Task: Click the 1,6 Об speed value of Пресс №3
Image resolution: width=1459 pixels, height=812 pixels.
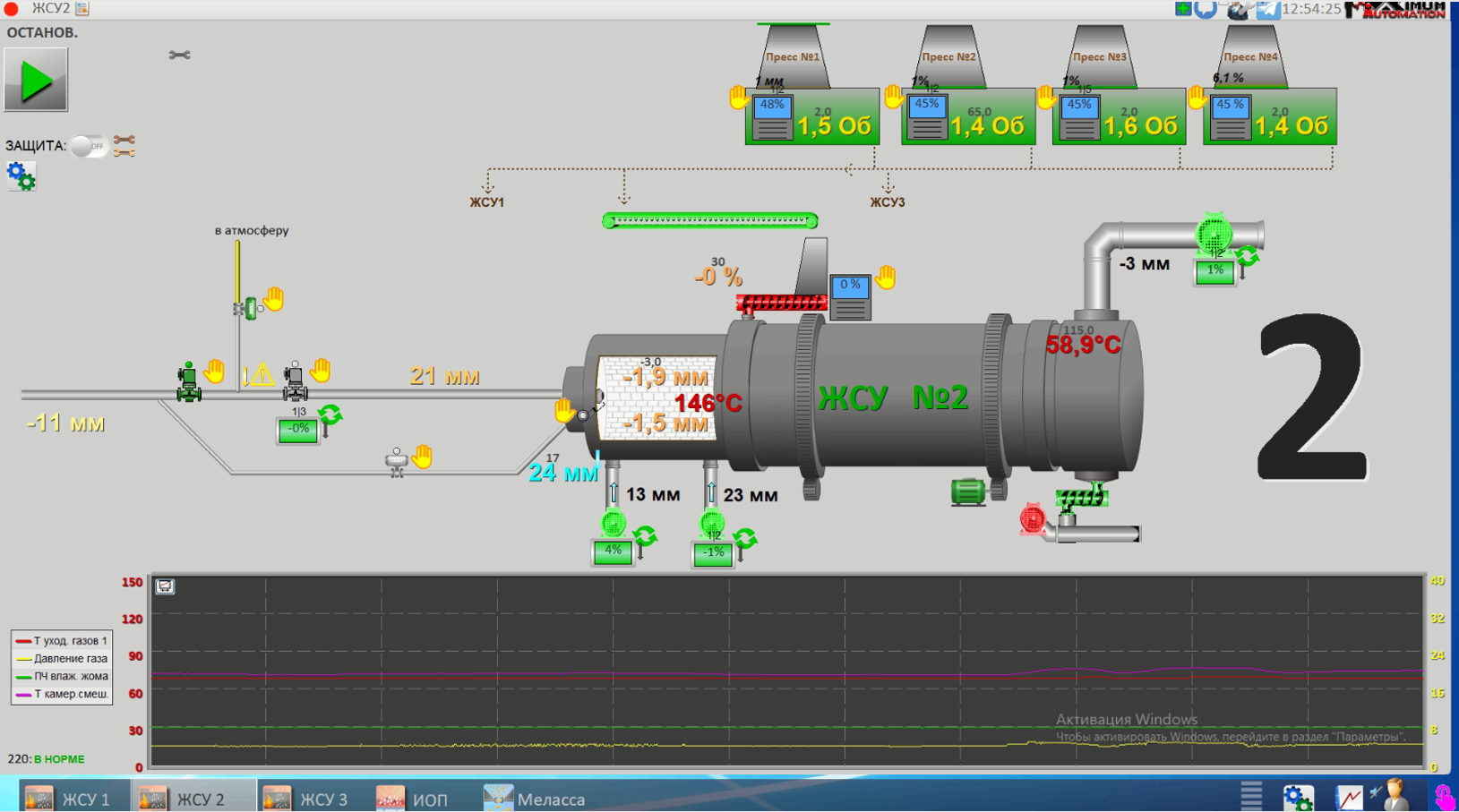Action: 1139,126
